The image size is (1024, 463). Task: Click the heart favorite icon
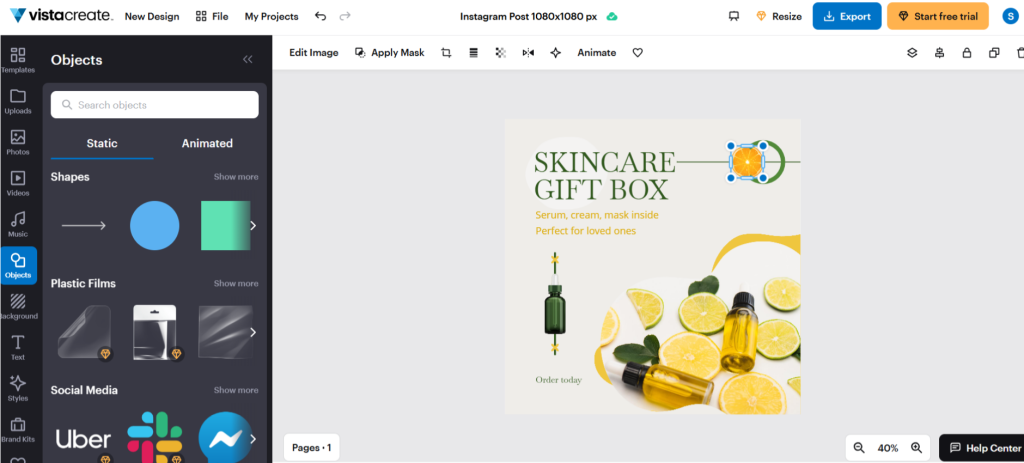(x=637, y=53)
